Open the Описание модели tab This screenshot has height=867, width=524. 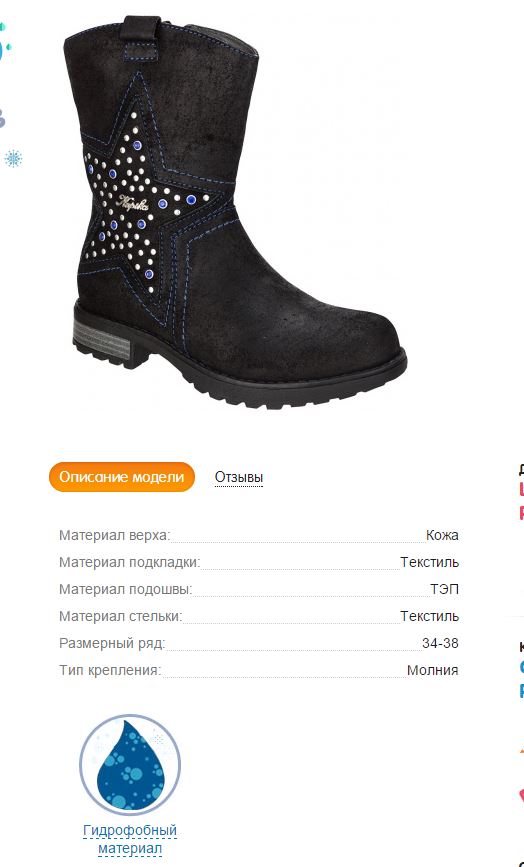(122, 477)
